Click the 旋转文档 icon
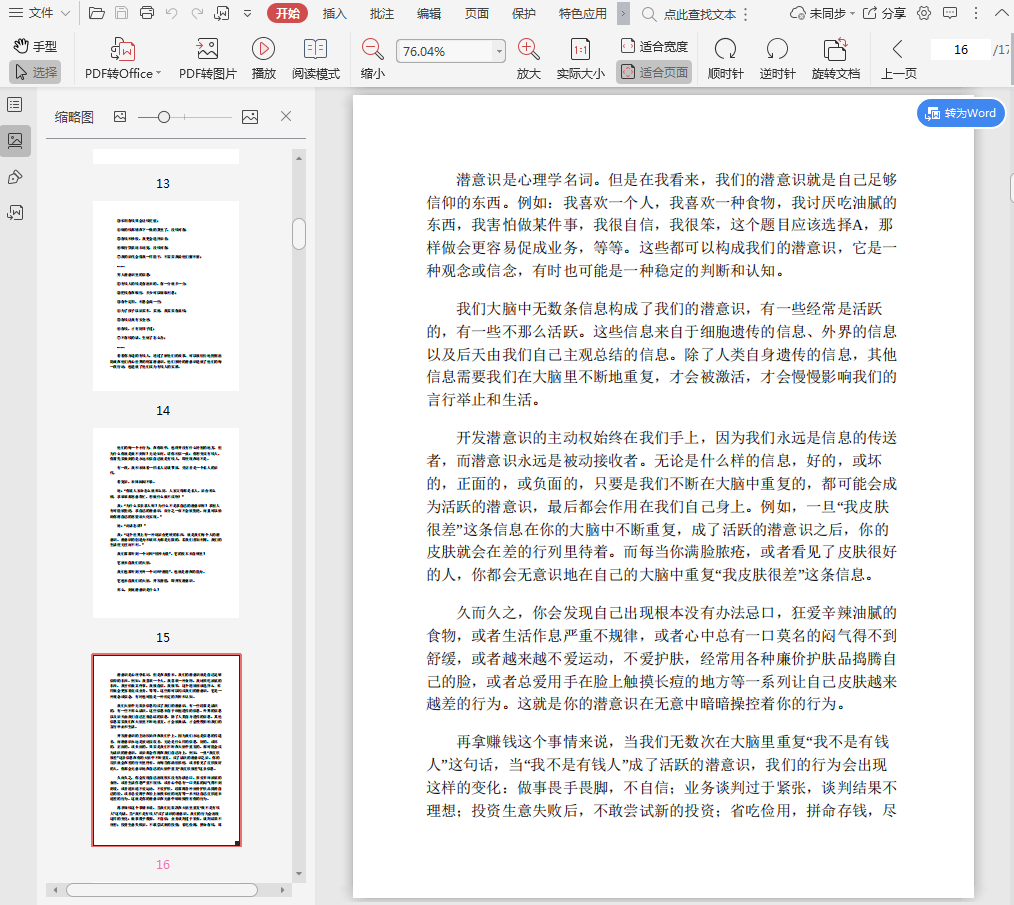This screenshot has height=905, width=1014. click(x=835, y=49)
